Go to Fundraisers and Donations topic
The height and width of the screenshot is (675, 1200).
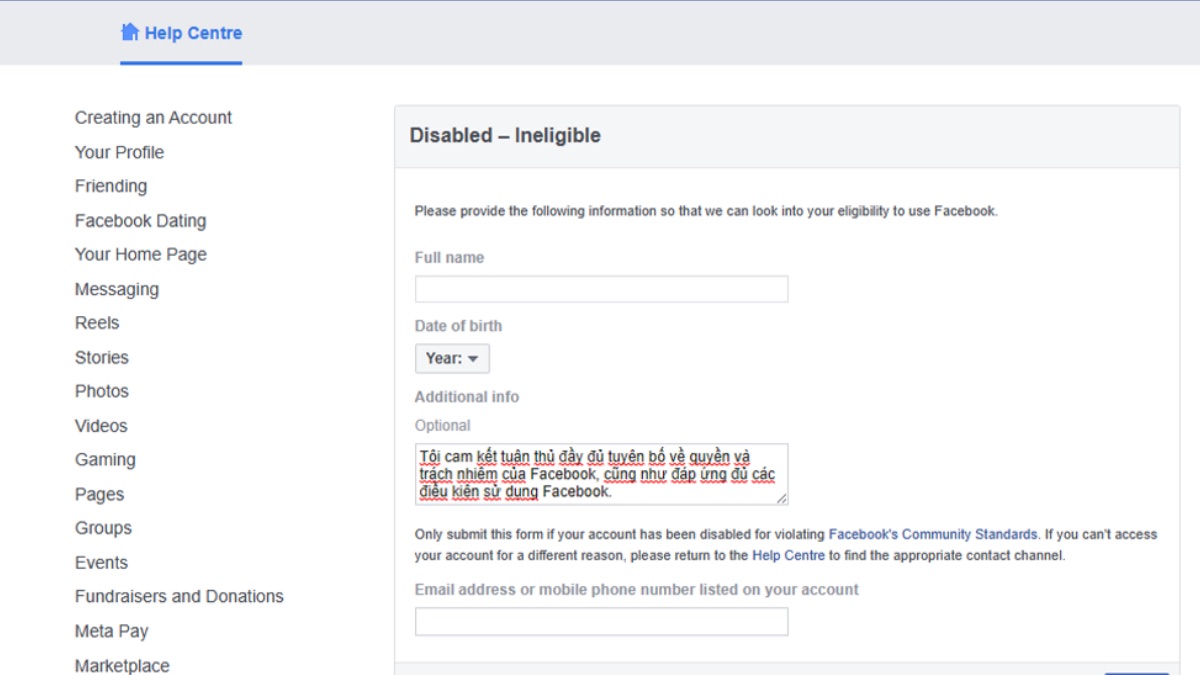tap(179, 596)
